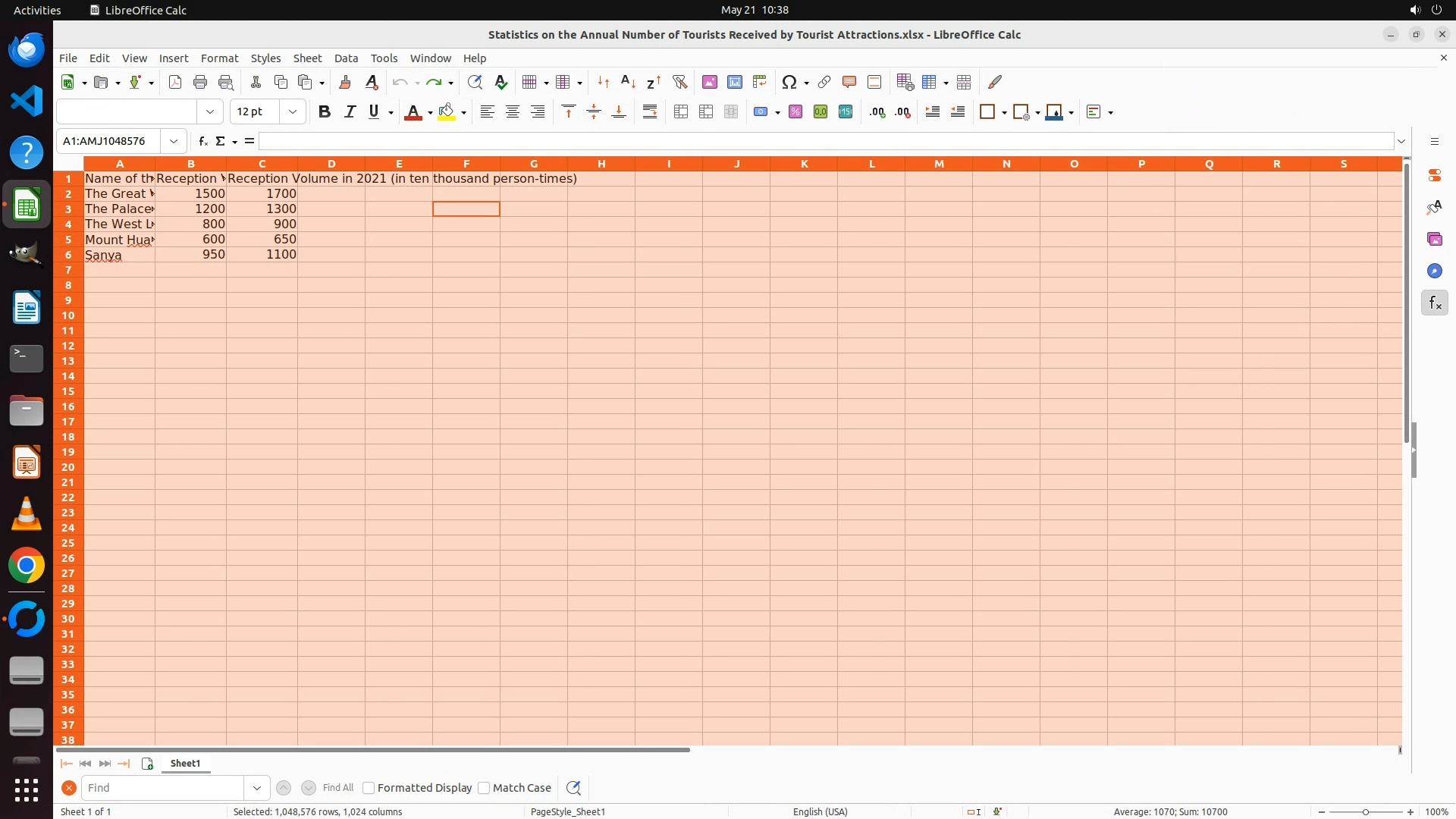The width and height of the screenshot is (1456, 819).
Task: Click the Format as Percent icon
Action: pyautogui.click(x=795, y=112)
